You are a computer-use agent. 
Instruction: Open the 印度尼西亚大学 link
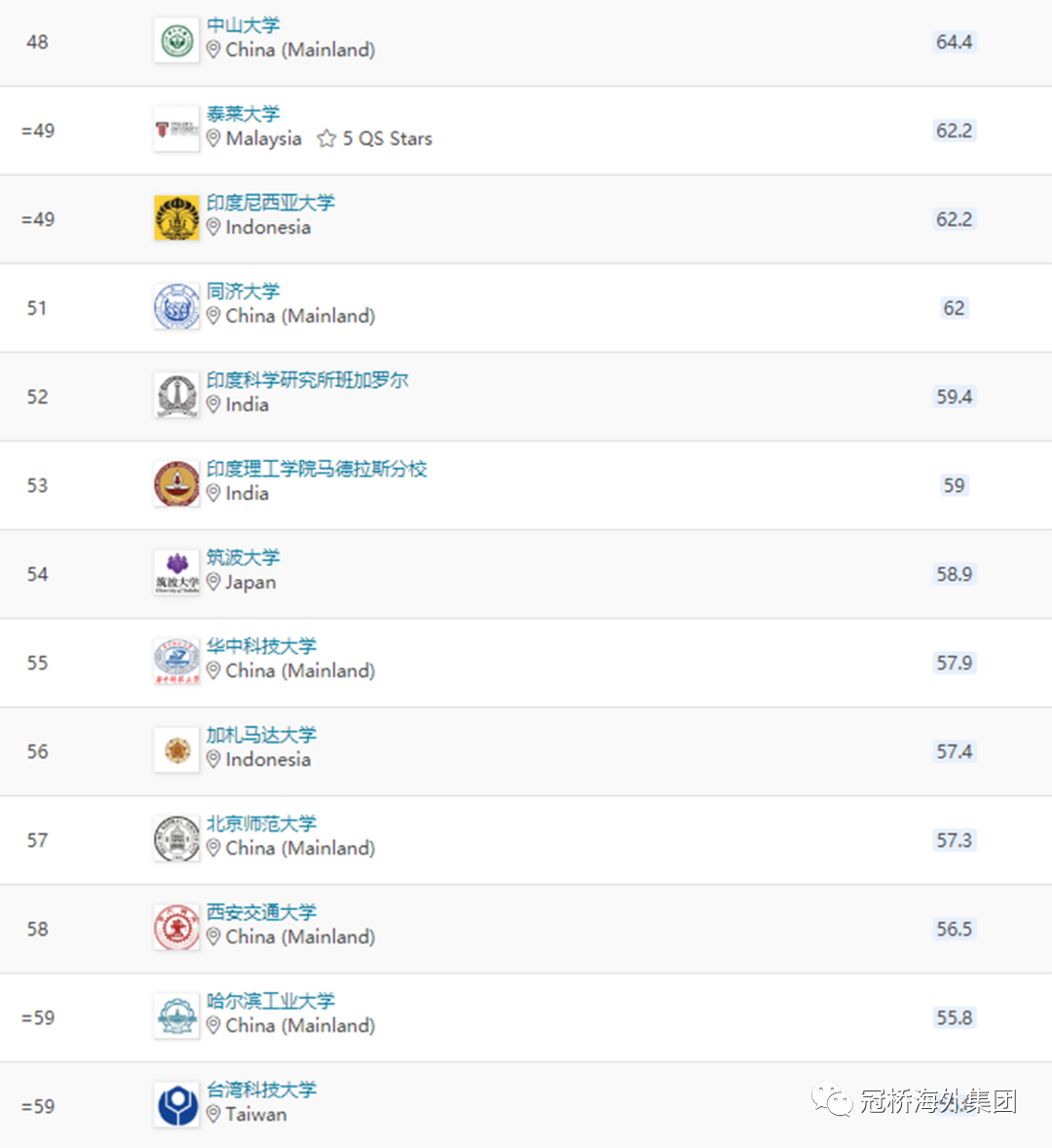point(271,203)
